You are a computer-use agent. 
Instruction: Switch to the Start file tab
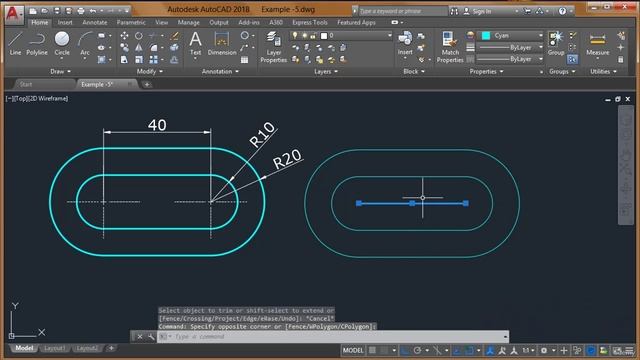pos(26,84)
